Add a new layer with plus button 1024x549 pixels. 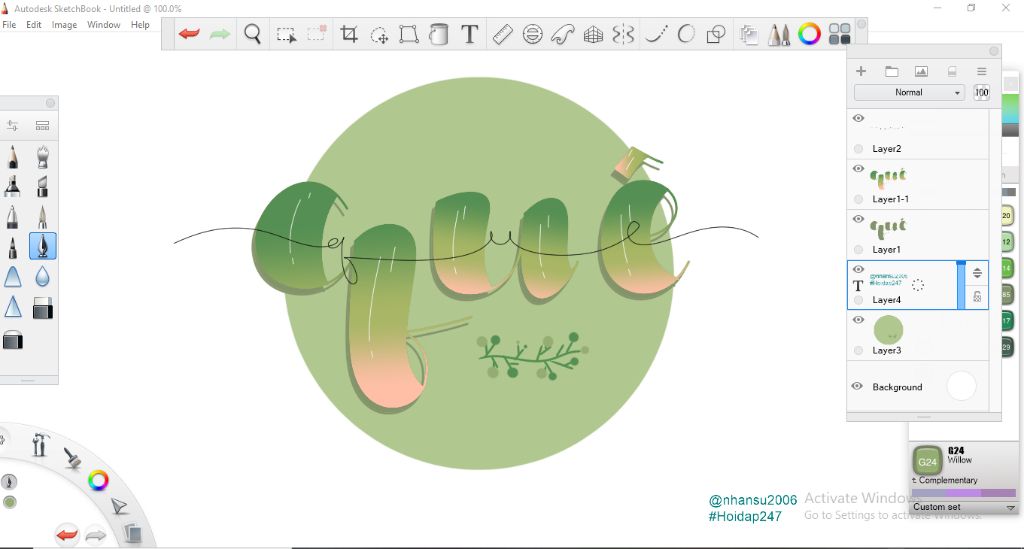[861, 71]
